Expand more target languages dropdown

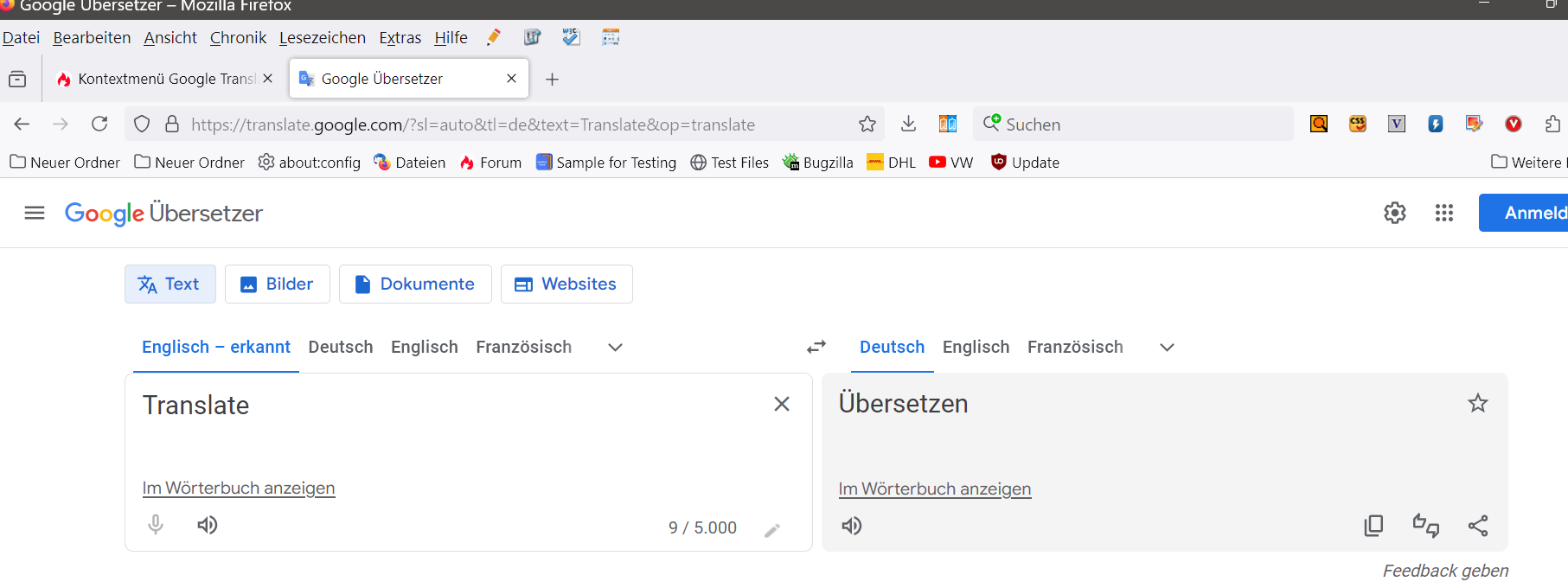[x=1168, y=347]
